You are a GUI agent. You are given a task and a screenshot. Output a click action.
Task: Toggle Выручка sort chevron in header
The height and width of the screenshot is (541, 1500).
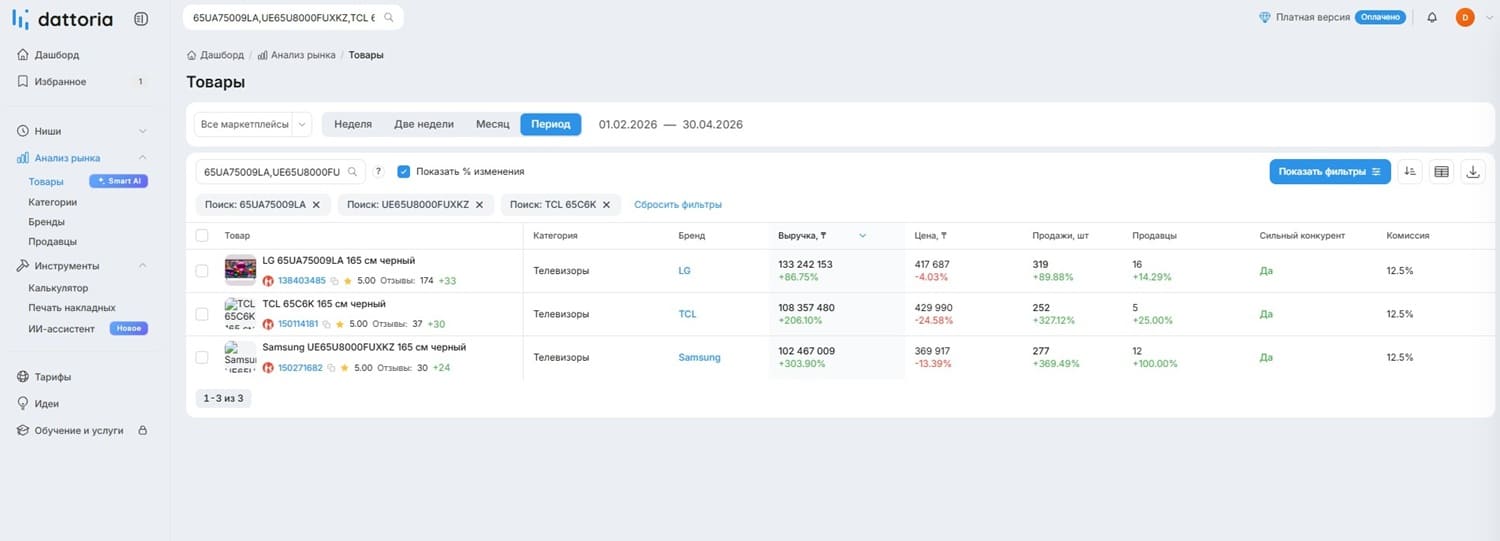[862, 236]
